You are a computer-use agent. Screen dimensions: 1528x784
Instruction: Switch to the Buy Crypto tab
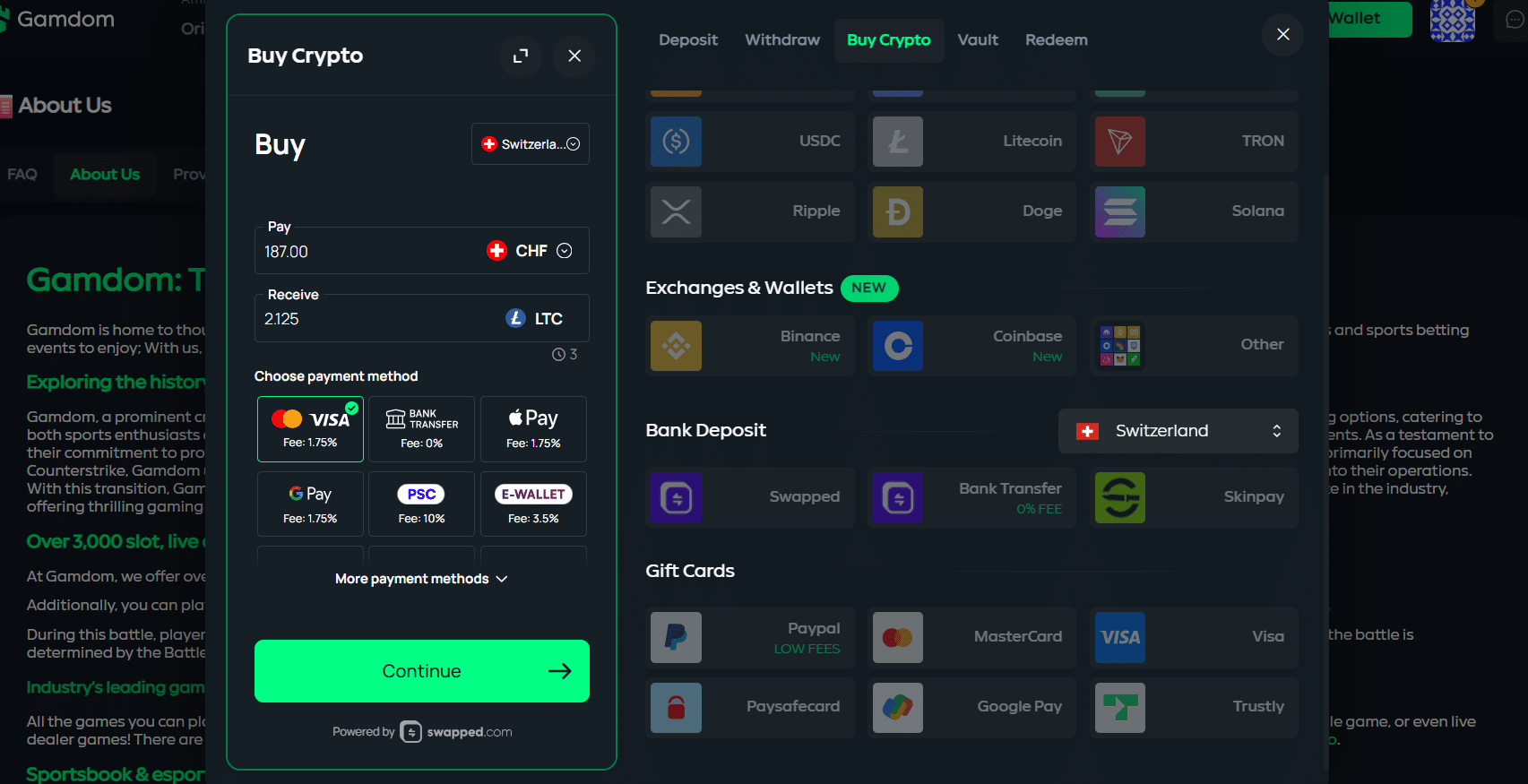pos(889,40)
